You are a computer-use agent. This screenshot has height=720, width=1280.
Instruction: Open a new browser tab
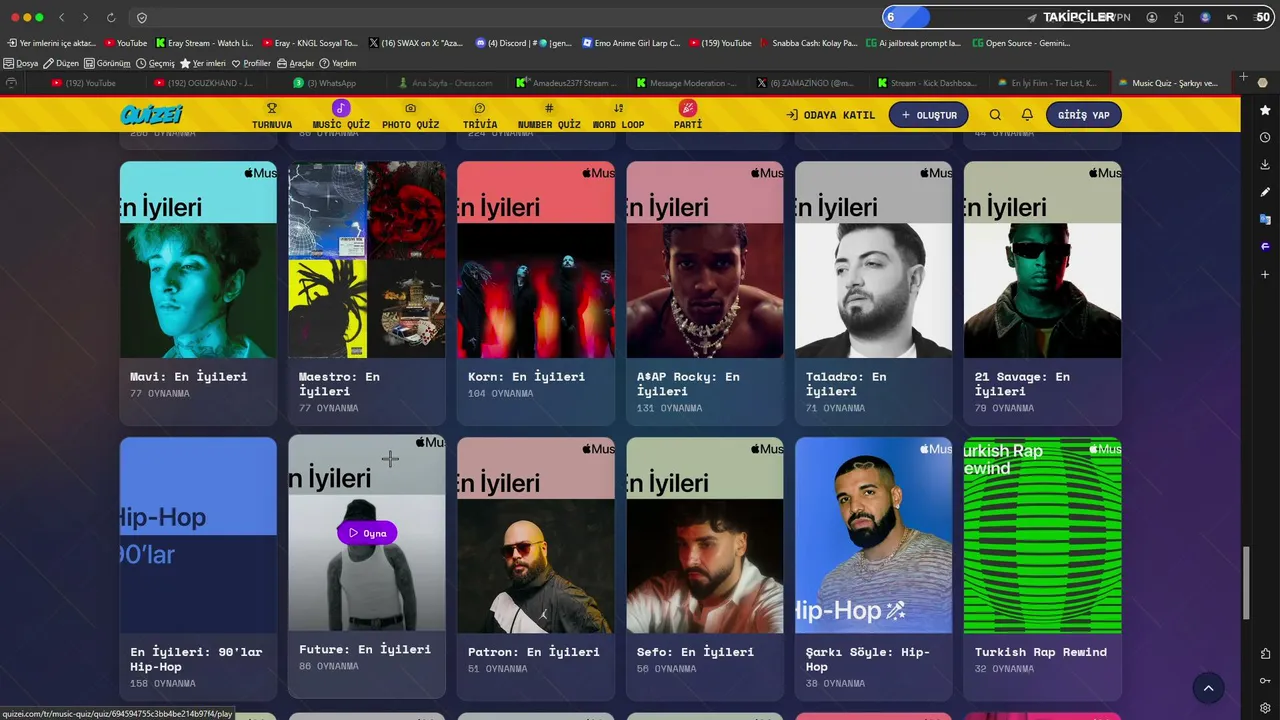tap(1243, 77)
